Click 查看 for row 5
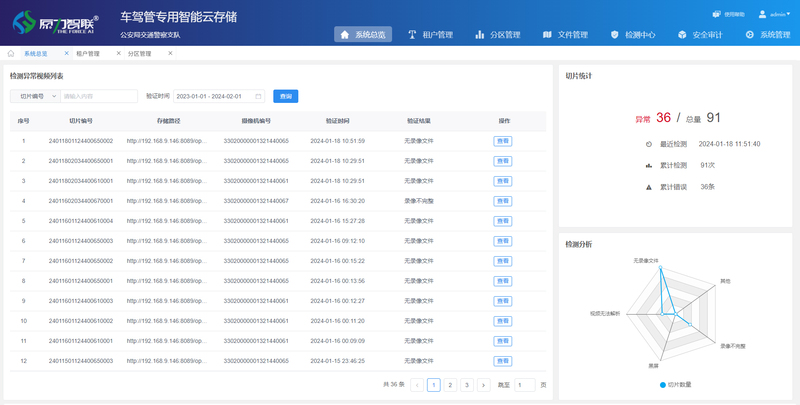800x405 pixels. (x=503, y=221)
